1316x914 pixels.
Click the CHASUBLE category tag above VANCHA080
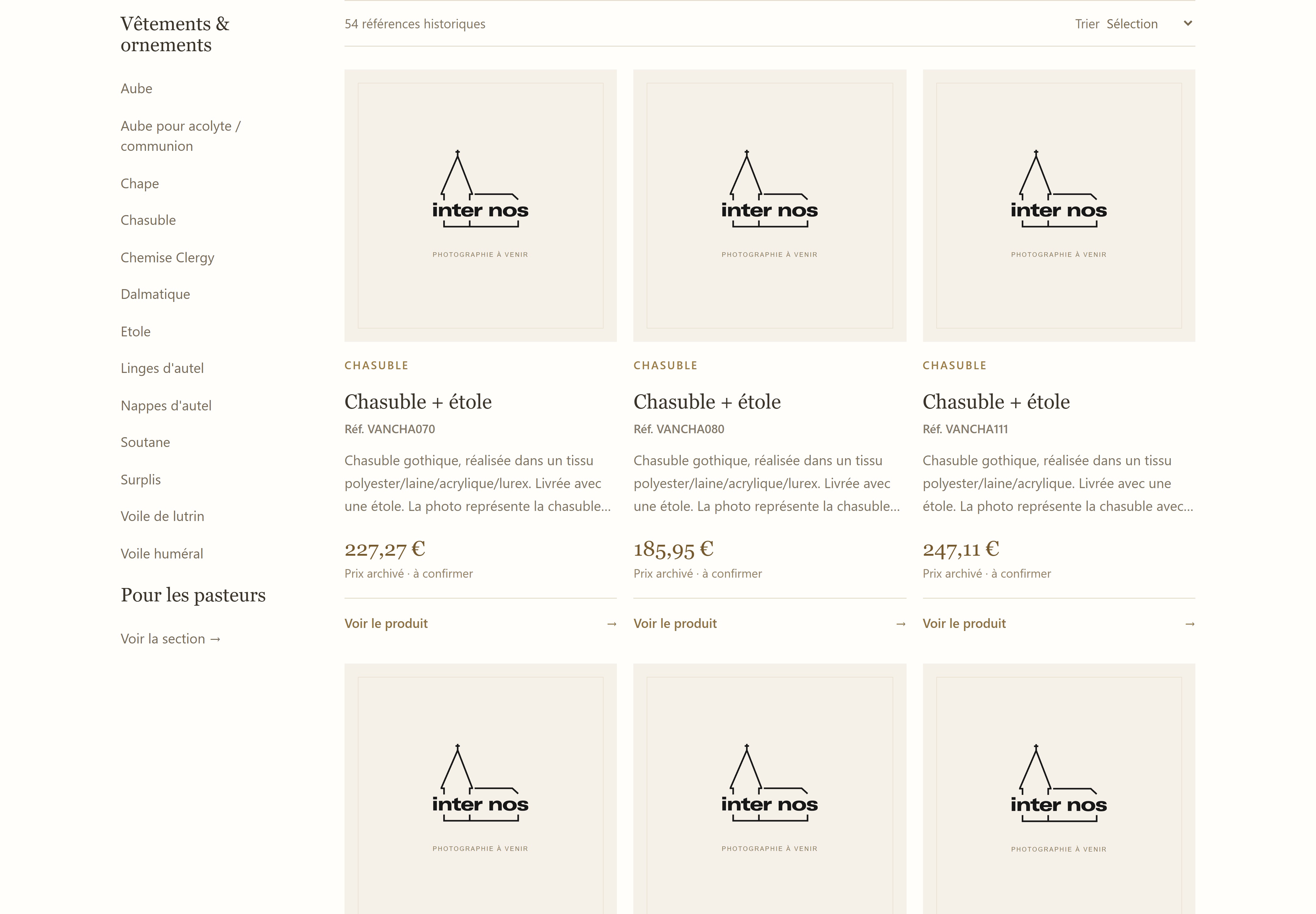pos(665,365)
